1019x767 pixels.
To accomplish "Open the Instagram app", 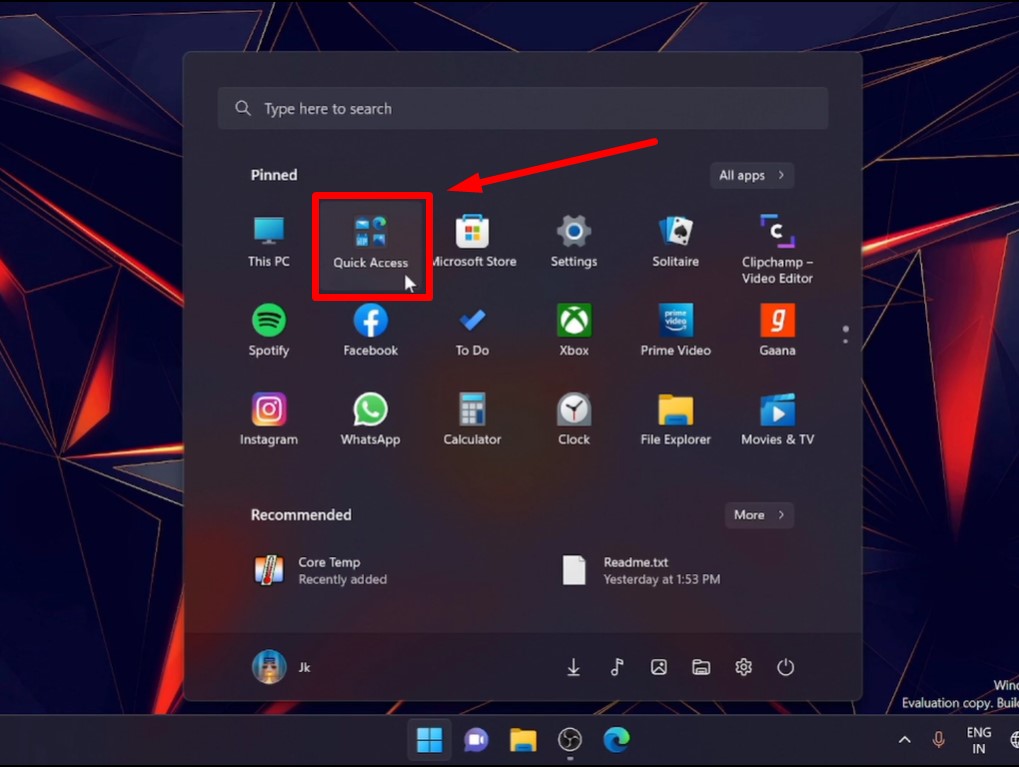I will click(268, 420).
